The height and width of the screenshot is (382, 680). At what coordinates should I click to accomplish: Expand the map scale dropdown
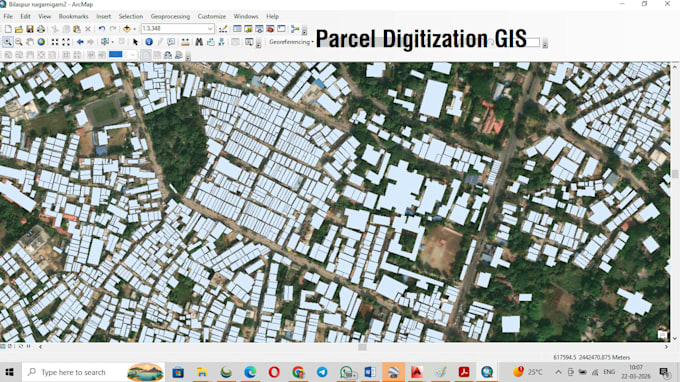point(210,29)
